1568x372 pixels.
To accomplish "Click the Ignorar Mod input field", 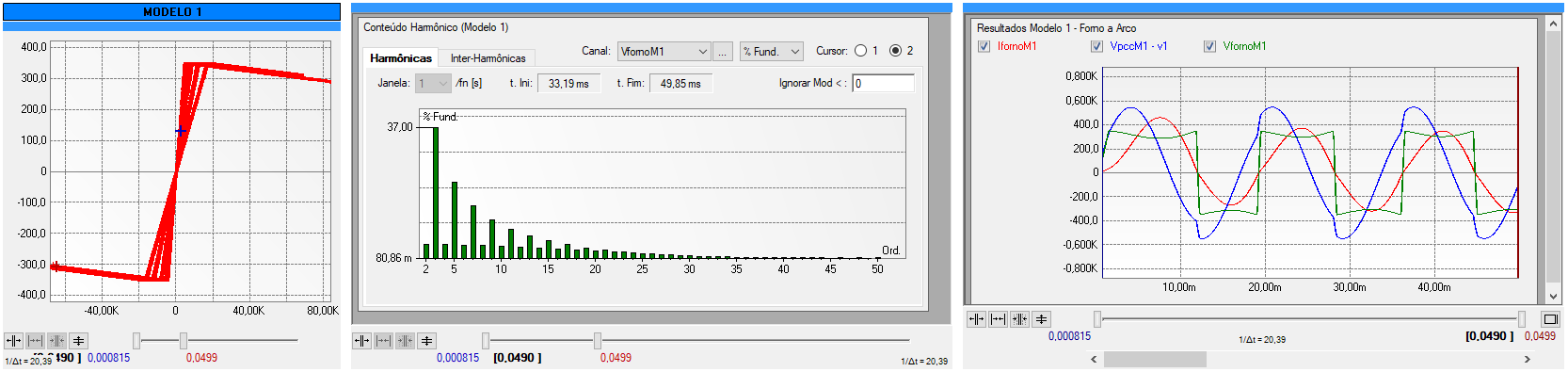I will point(883,84).
